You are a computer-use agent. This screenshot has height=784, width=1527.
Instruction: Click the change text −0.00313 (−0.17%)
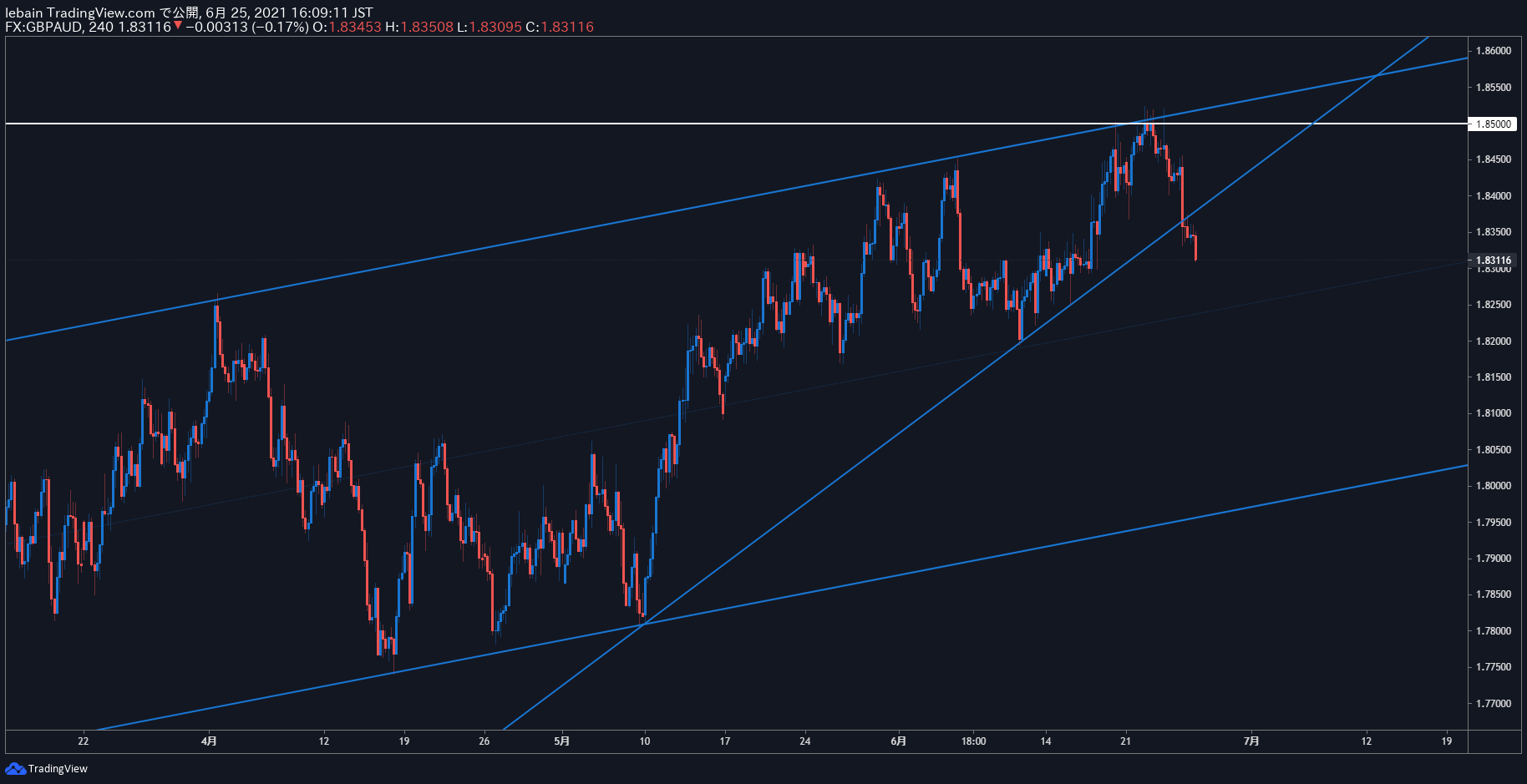(x=247, y=27)
